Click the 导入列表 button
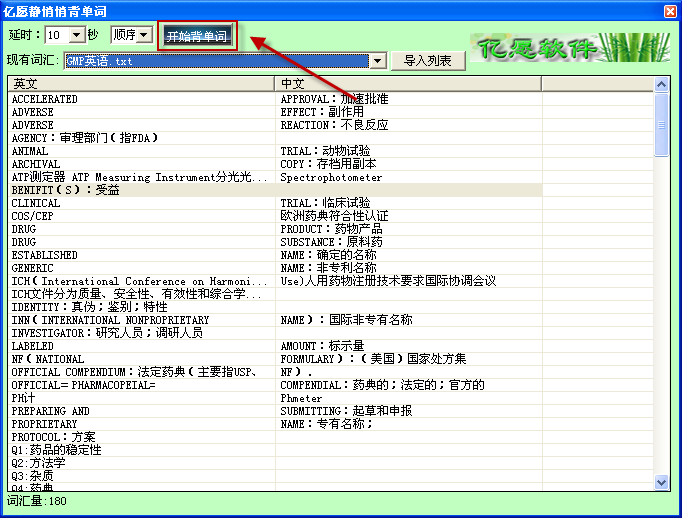Screen dimensions: 682x518 pos(428,60)
